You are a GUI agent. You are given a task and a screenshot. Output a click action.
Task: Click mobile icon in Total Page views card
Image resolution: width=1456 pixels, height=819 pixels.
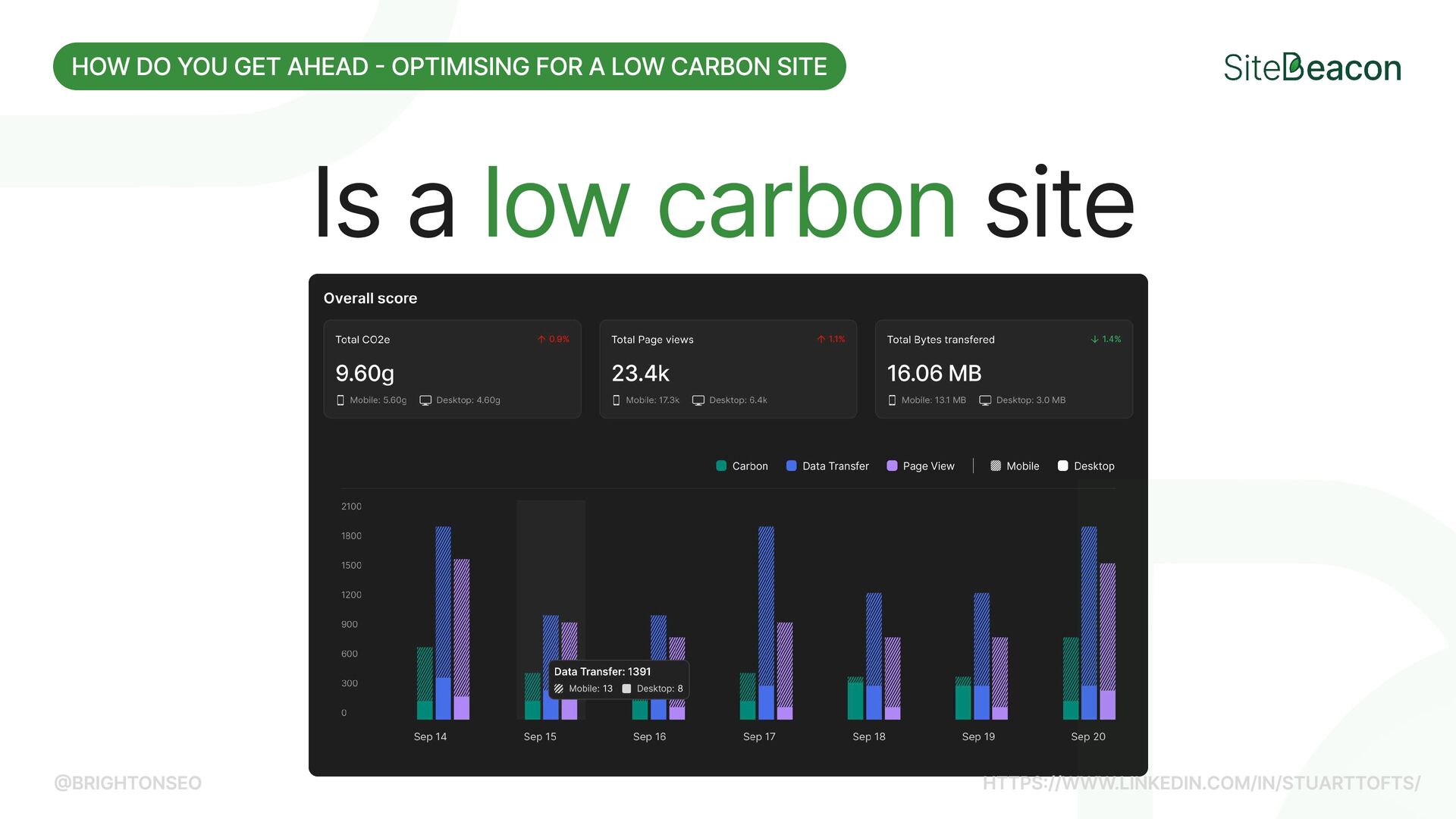616,400
